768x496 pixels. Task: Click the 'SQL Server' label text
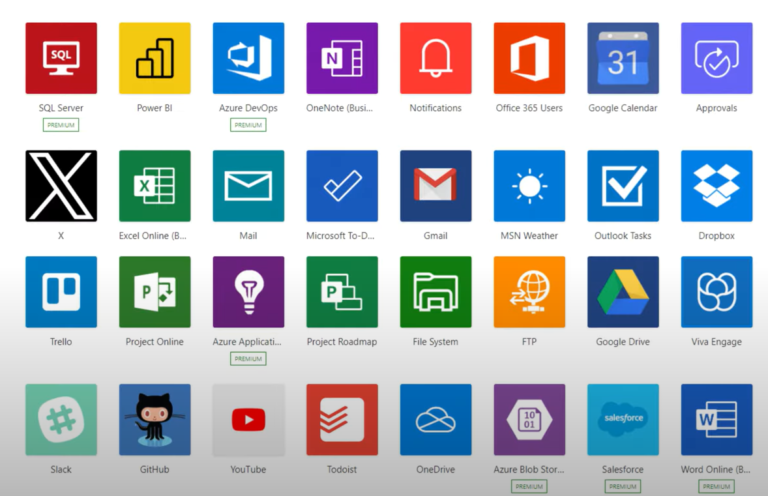tap(61, 108)
